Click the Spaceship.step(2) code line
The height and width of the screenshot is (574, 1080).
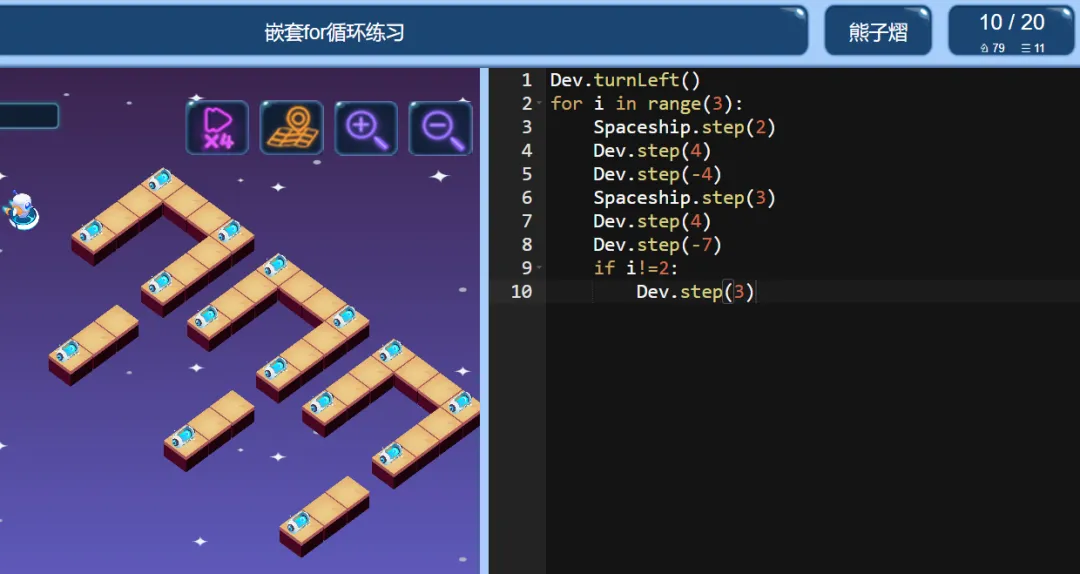point(684,127)
